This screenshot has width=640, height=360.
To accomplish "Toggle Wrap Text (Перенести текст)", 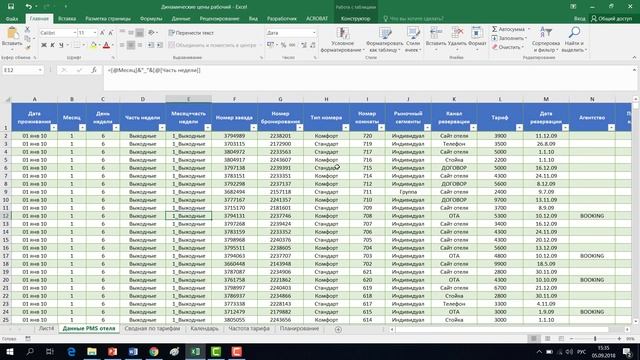I will coord(191,33).
